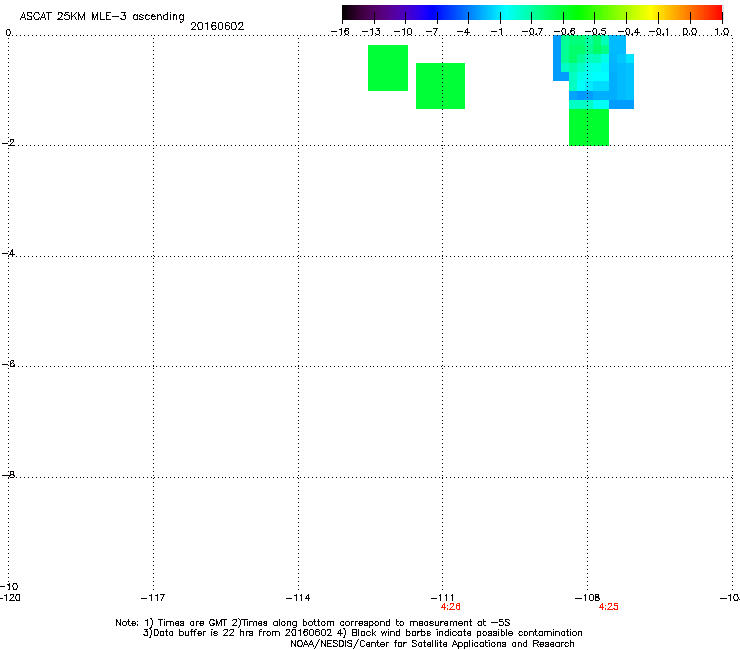The width and height of the screenshot is (740, 650).
Task: Click the NOAA/NESDIS credit line
Action: [x=432, y=644]
